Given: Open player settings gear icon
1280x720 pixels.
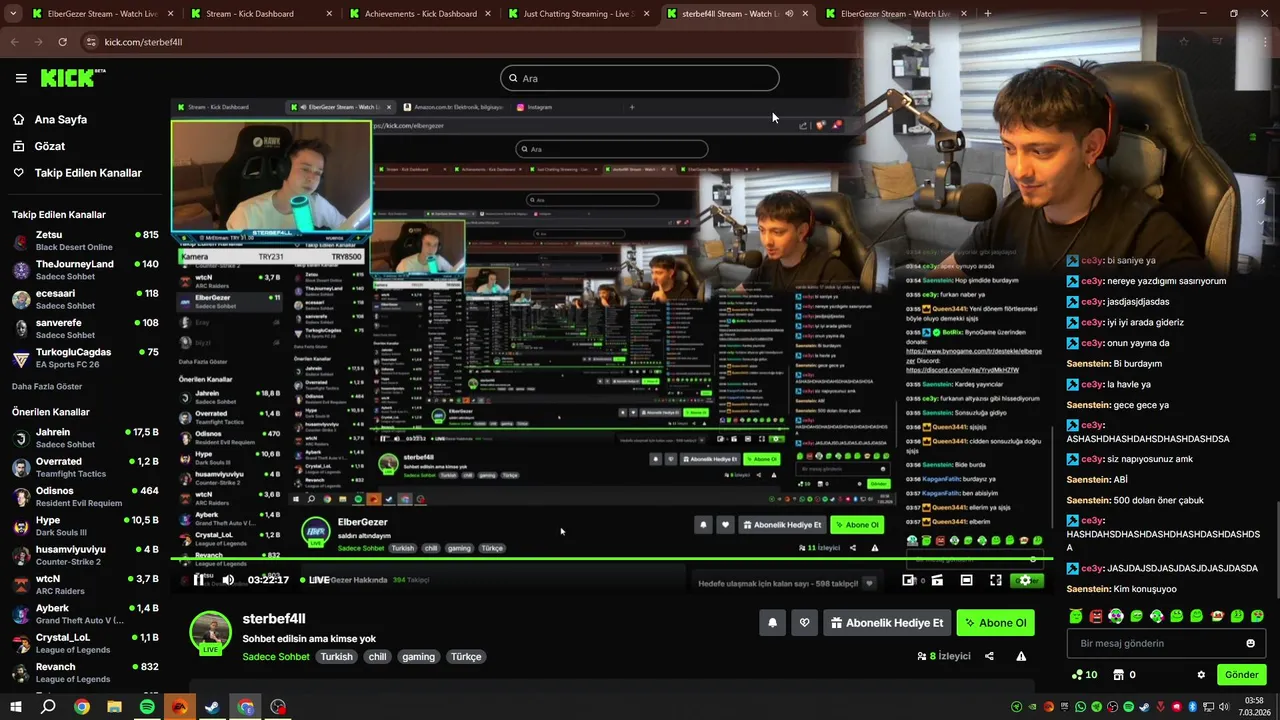Looking at the screenshot, I should pos(1024,580).
